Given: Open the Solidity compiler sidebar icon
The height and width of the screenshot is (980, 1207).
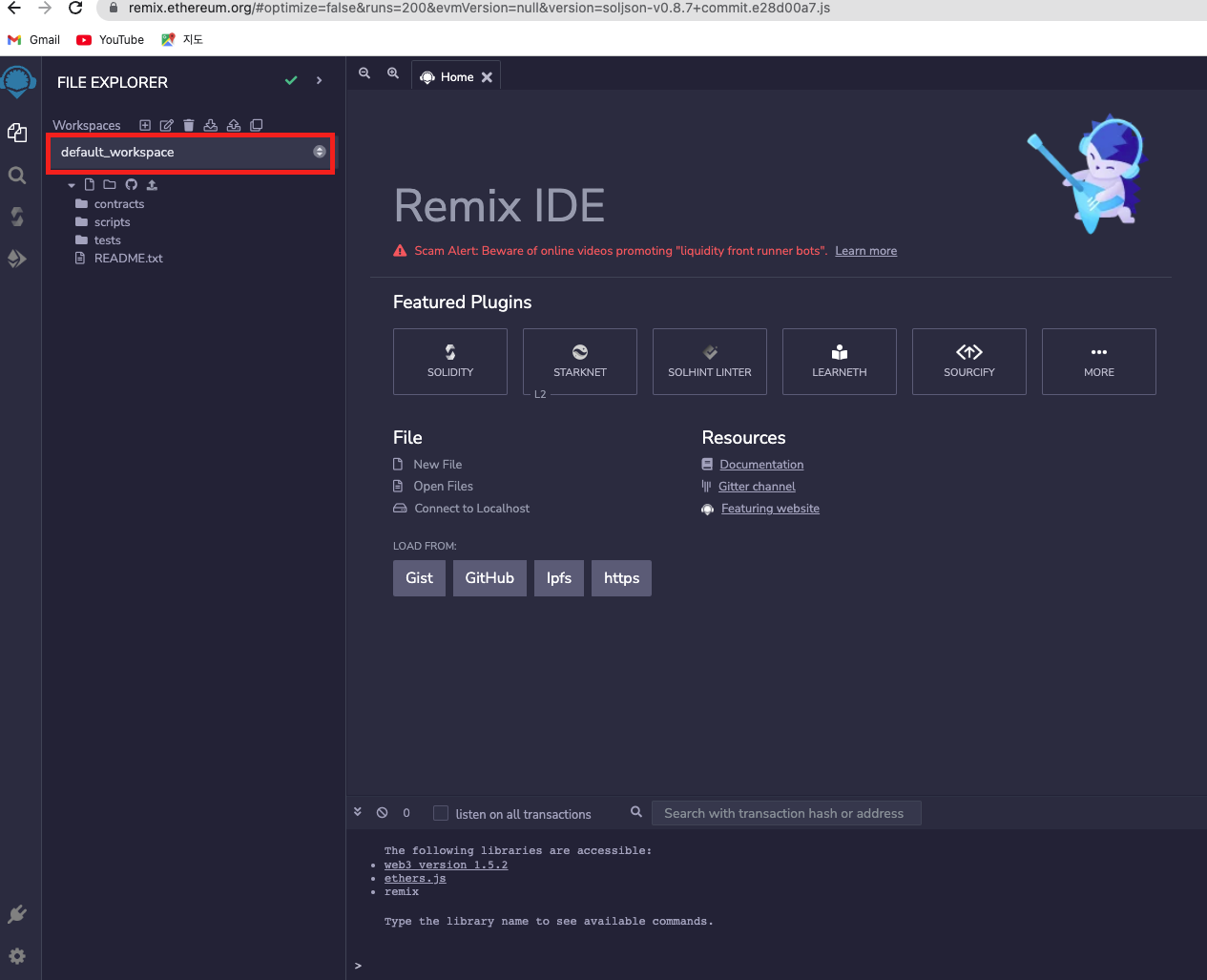Looking at the screenshot, I should click(17, 217).
